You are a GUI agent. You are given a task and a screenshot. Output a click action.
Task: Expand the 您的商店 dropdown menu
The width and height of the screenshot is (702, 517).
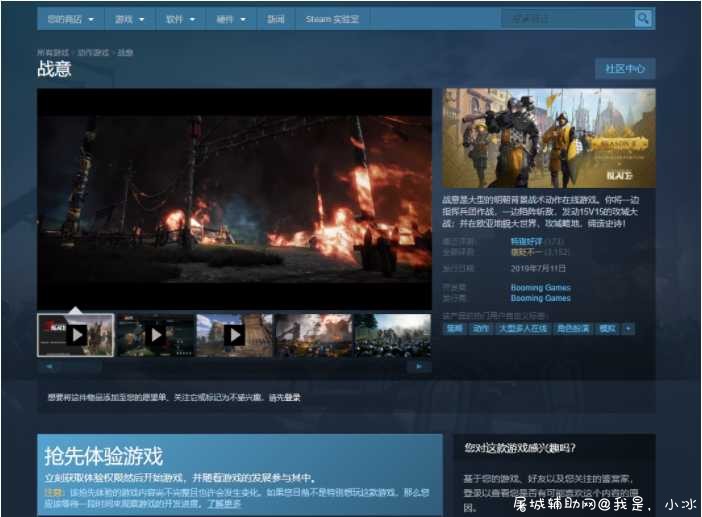pyautogui.click(x=71, y=19)
